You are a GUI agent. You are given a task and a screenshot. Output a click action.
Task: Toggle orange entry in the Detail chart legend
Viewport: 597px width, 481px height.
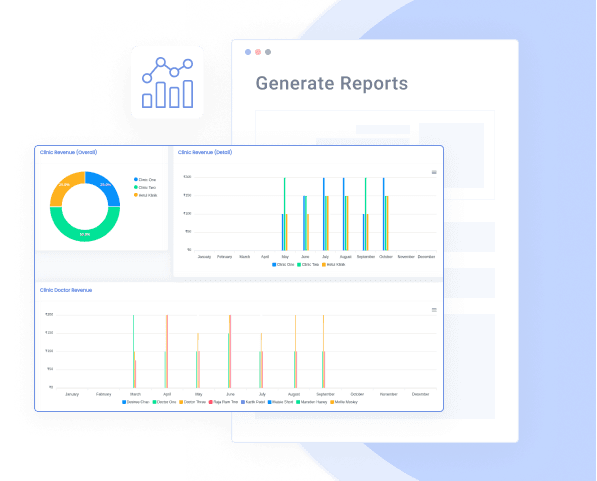pyautogui.click(x=334, y=265)
